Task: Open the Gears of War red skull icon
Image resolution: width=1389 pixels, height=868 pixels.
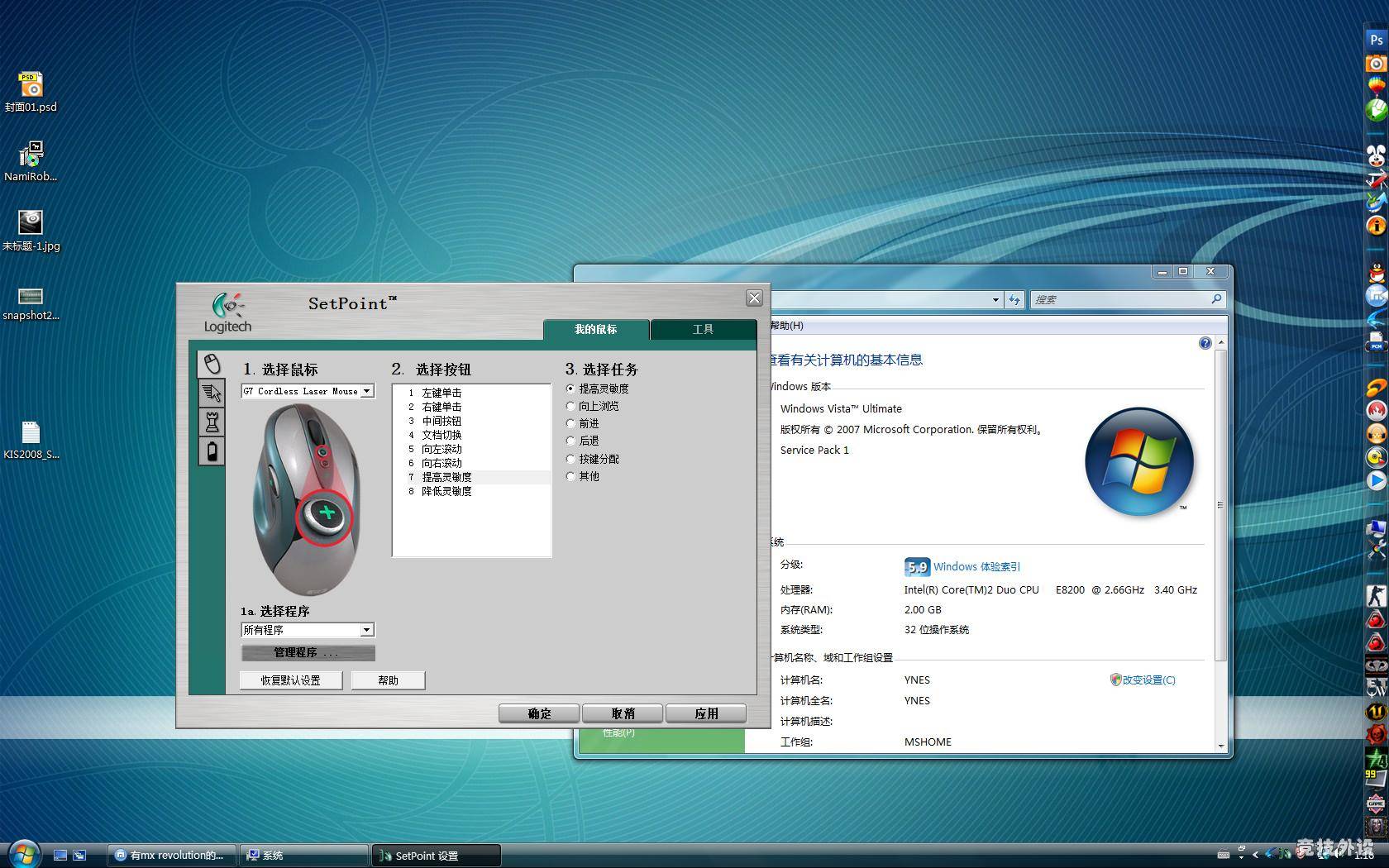Action: pyautogui.click(x=1376, y=733)
